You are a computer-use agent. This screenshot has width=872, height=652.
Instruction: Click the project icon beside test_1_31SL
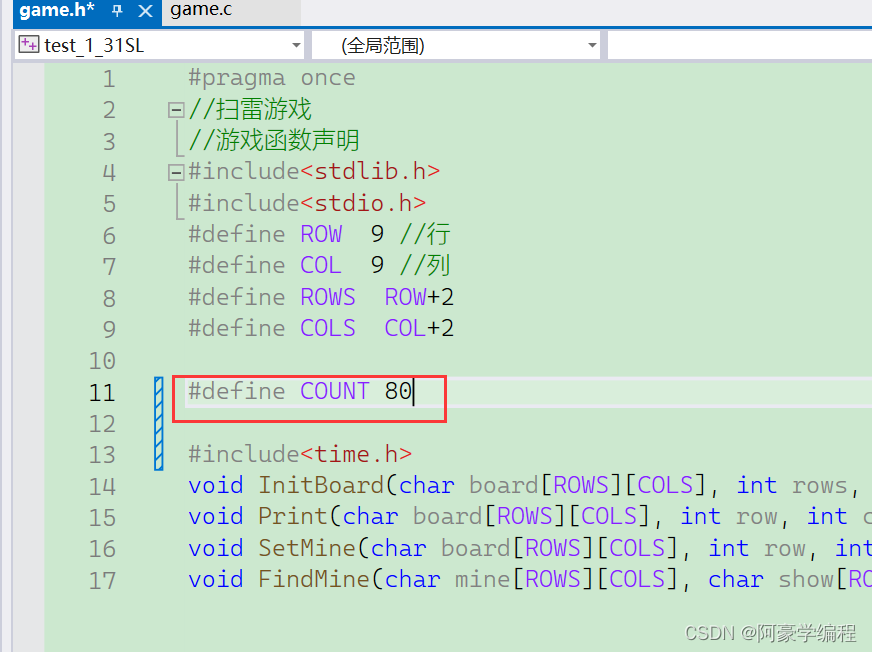click(29, 44)
